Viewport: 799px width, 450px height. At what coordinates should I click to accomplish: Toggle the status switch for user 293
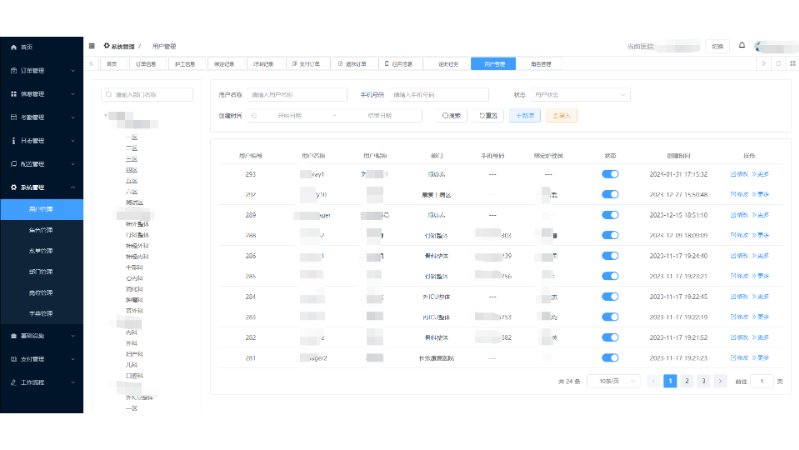click(x=610, y=174)
